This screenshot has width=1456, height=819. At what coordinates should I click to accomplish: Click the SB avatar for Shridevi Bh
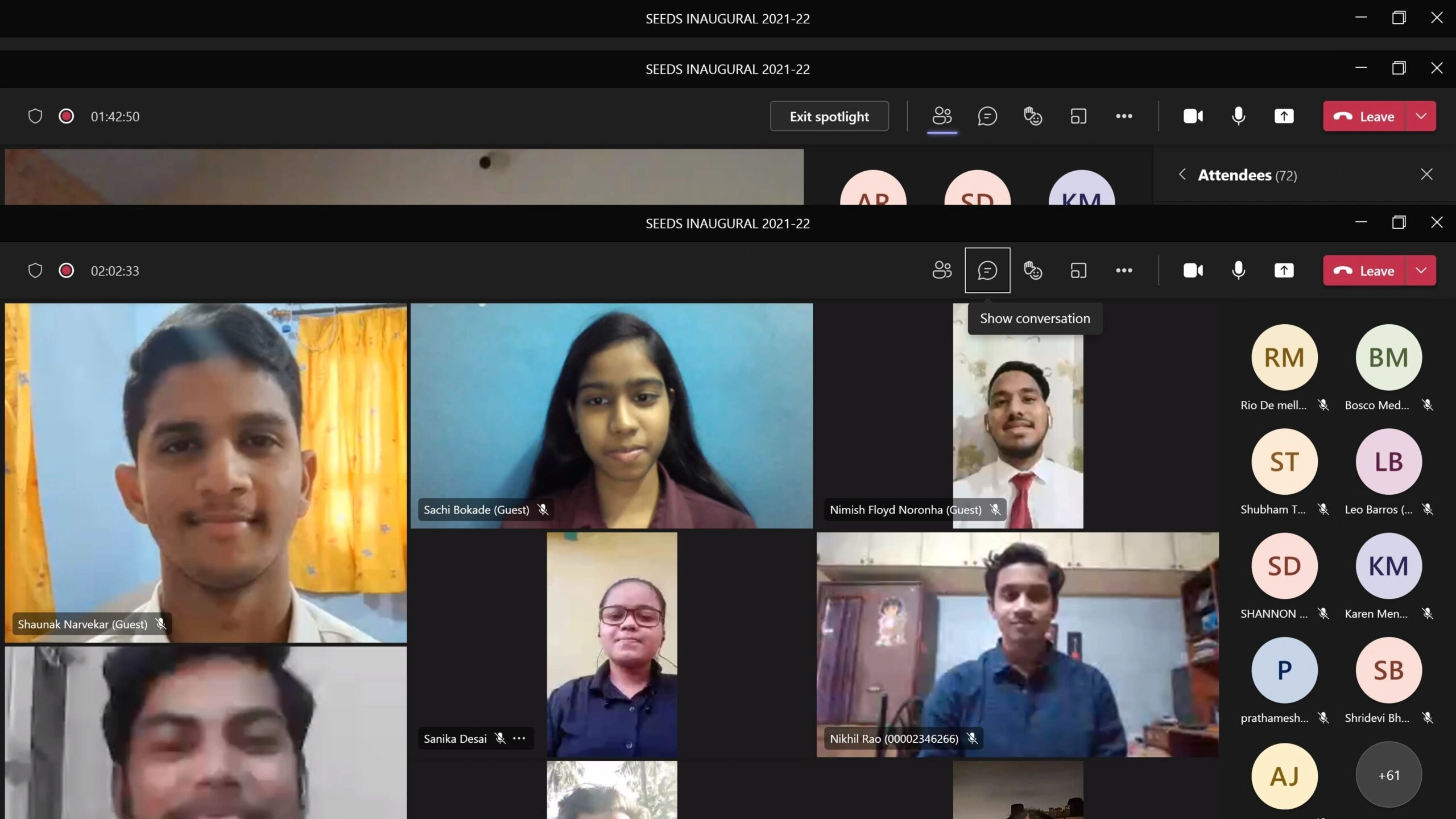tap(1388, 670)
